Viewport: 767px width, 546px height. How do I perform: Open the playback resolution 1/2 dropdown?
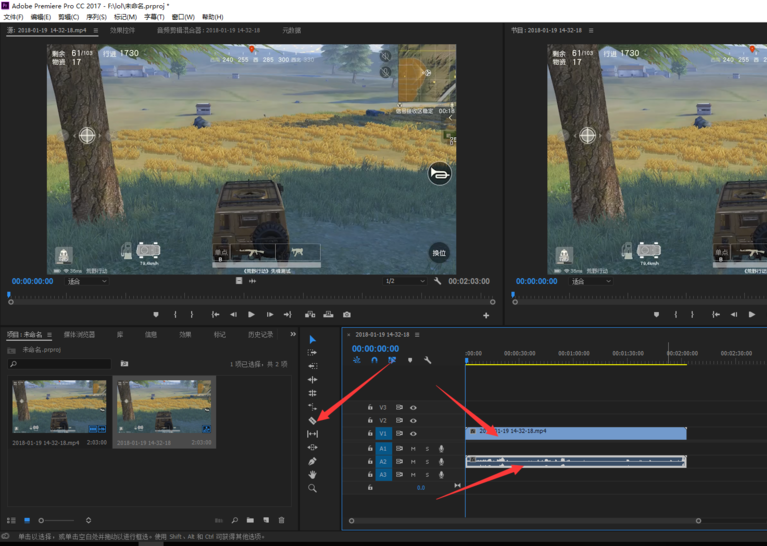tap(405, 282)
